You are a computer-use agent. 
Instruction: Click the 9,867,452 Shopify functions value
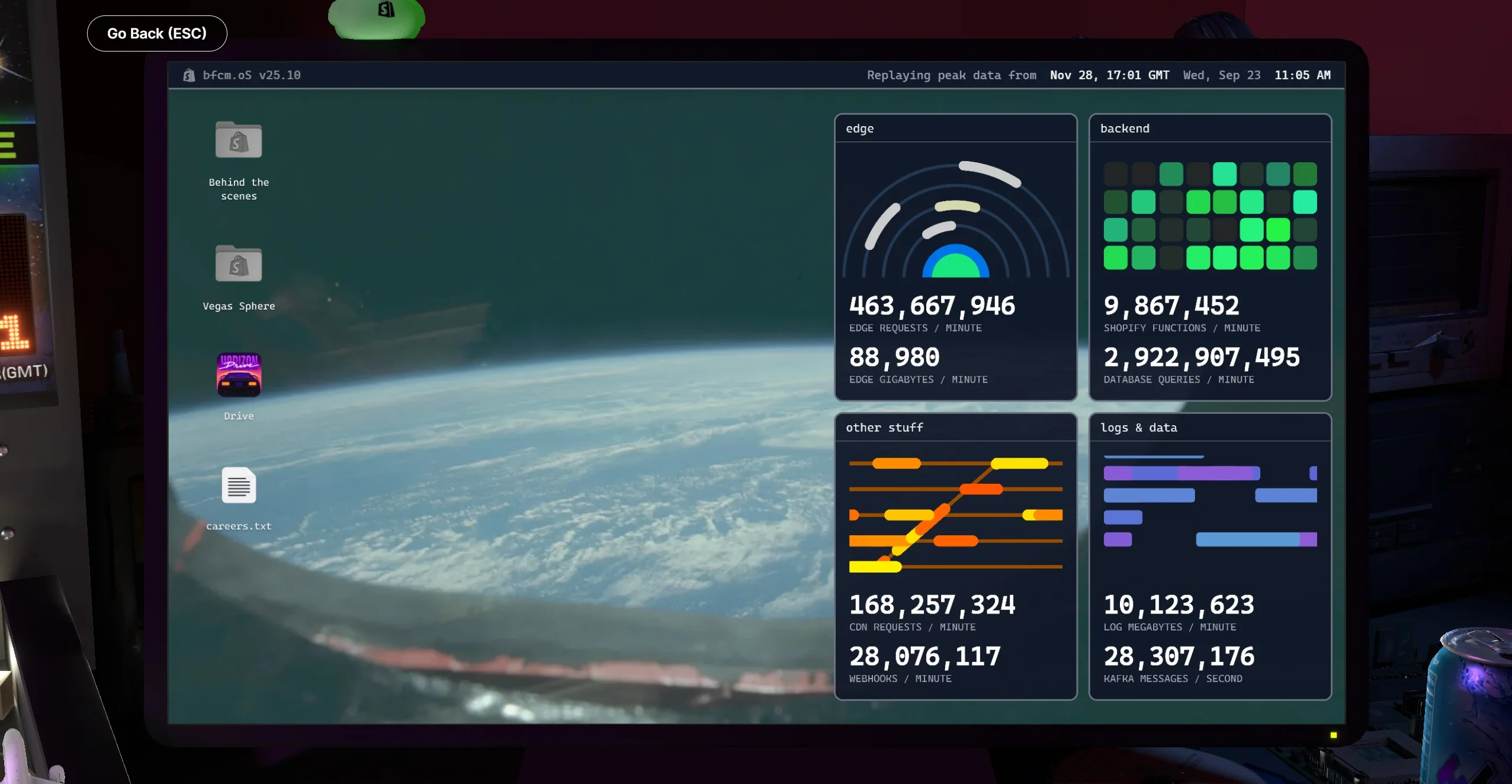click(1171, 306)
